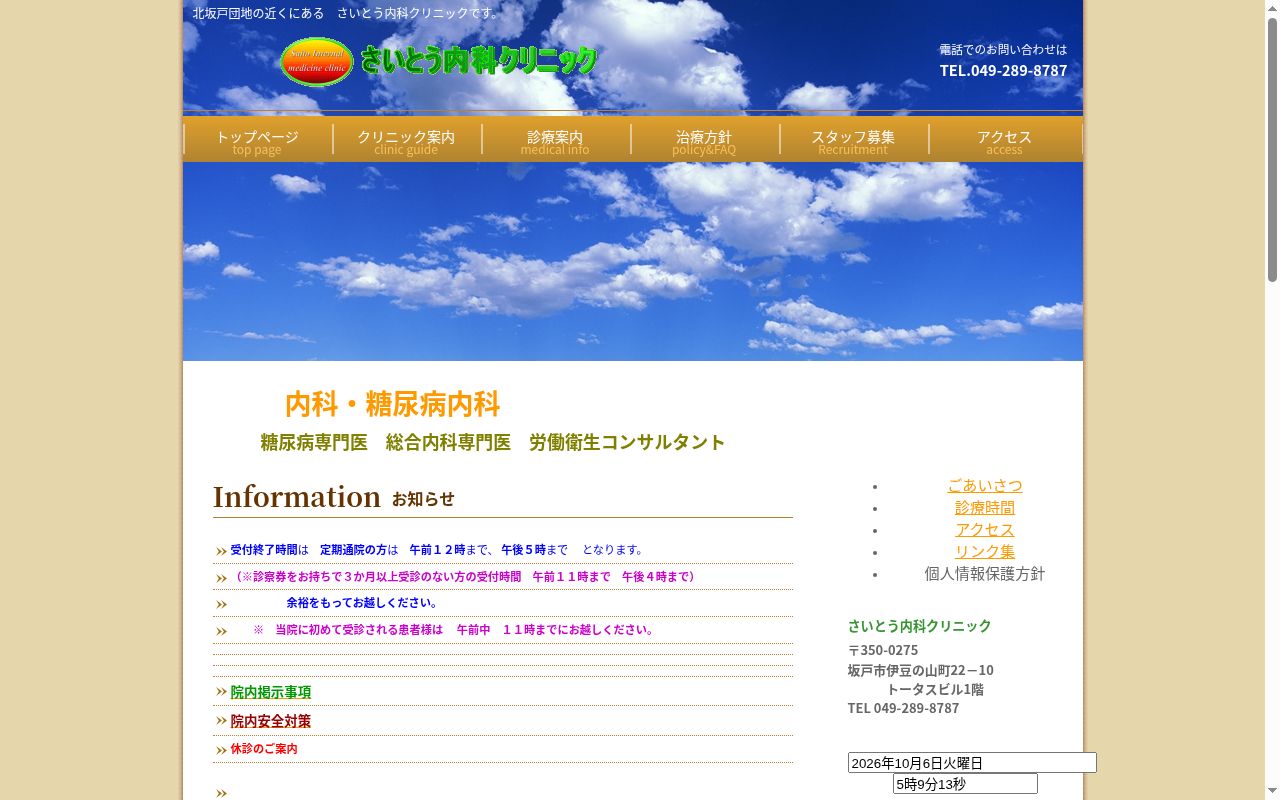Open the 院内掲示事項 notice
This screenshot has width=1280, height=800.
pyautogui.click(x=271, y=692)
